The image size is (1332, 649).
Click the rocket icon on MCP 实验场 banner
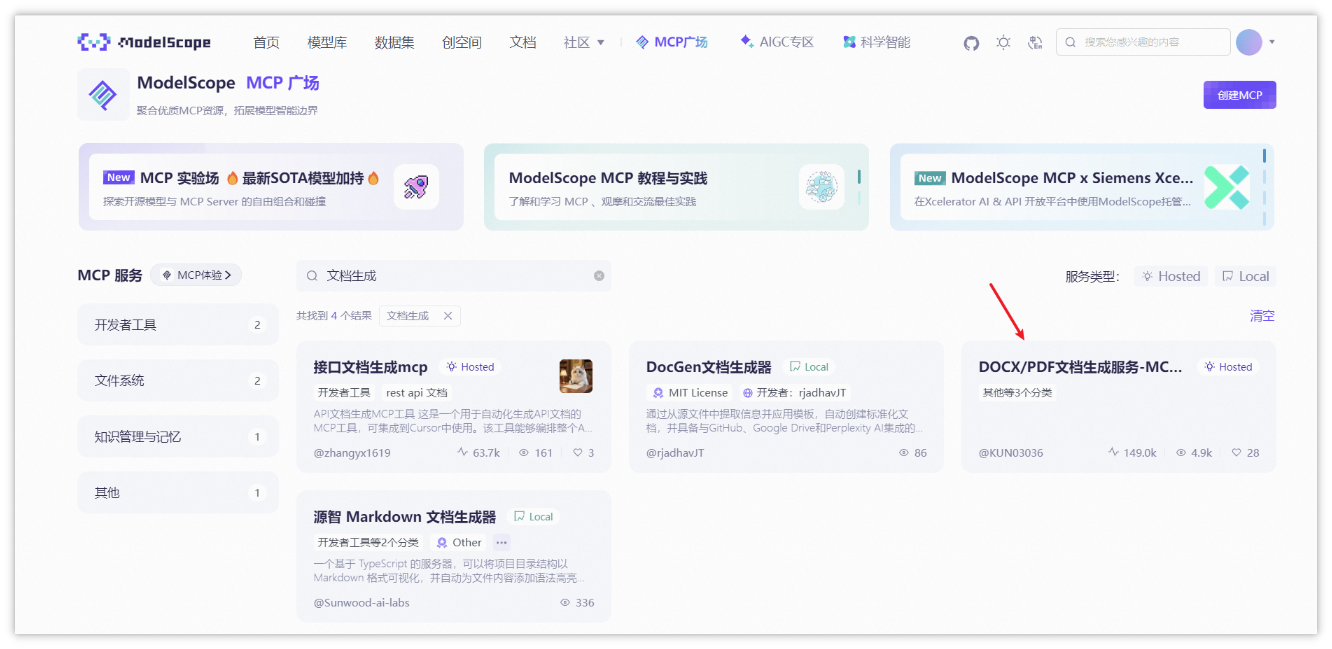(416, 187)
